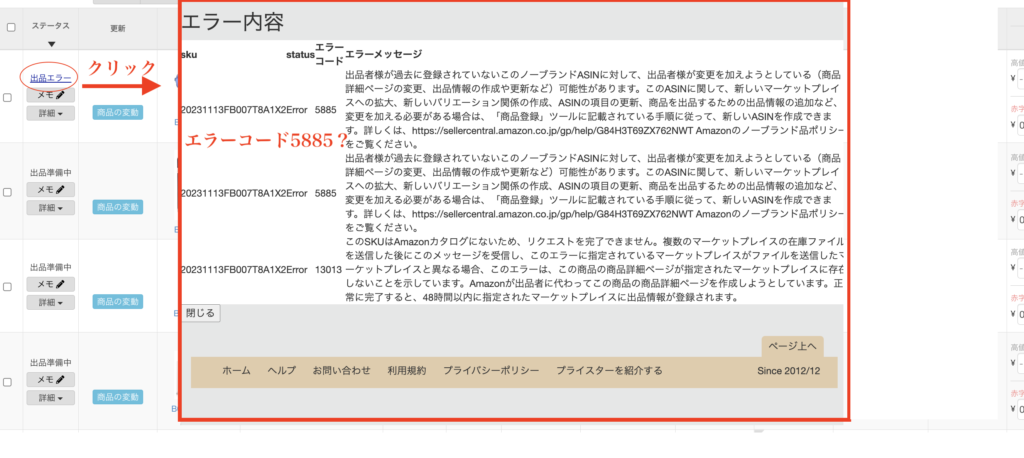Expand 詳細 dropdown in first row
1024x458 pixels.
point(51,113)
